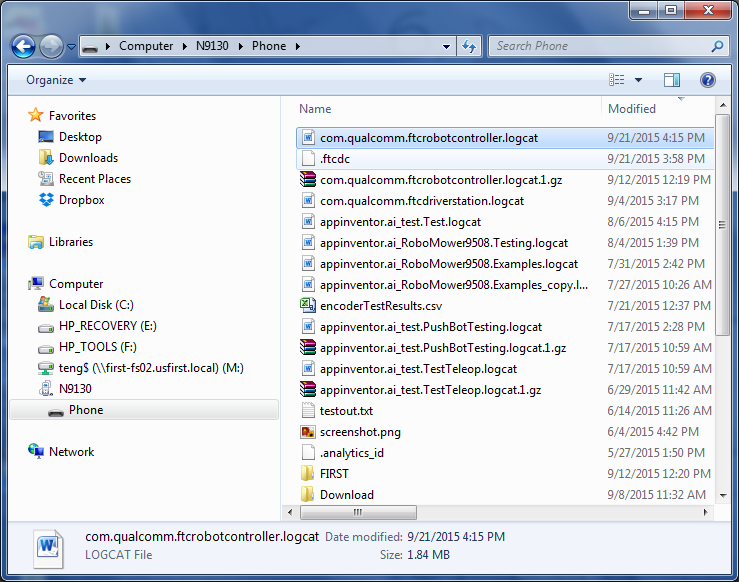
Task: Click the horizontal scrollbar thumb
Action: [x=358, y=512]
